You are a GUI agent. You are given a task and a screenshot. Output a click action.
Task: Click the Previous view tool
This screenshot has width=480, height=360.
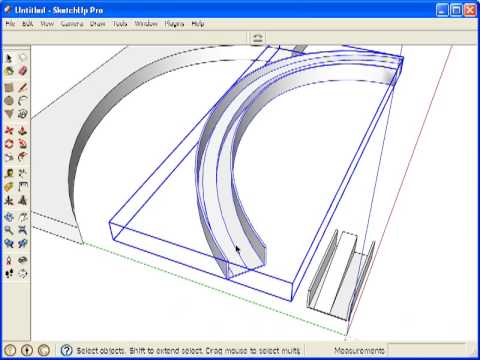9,244
